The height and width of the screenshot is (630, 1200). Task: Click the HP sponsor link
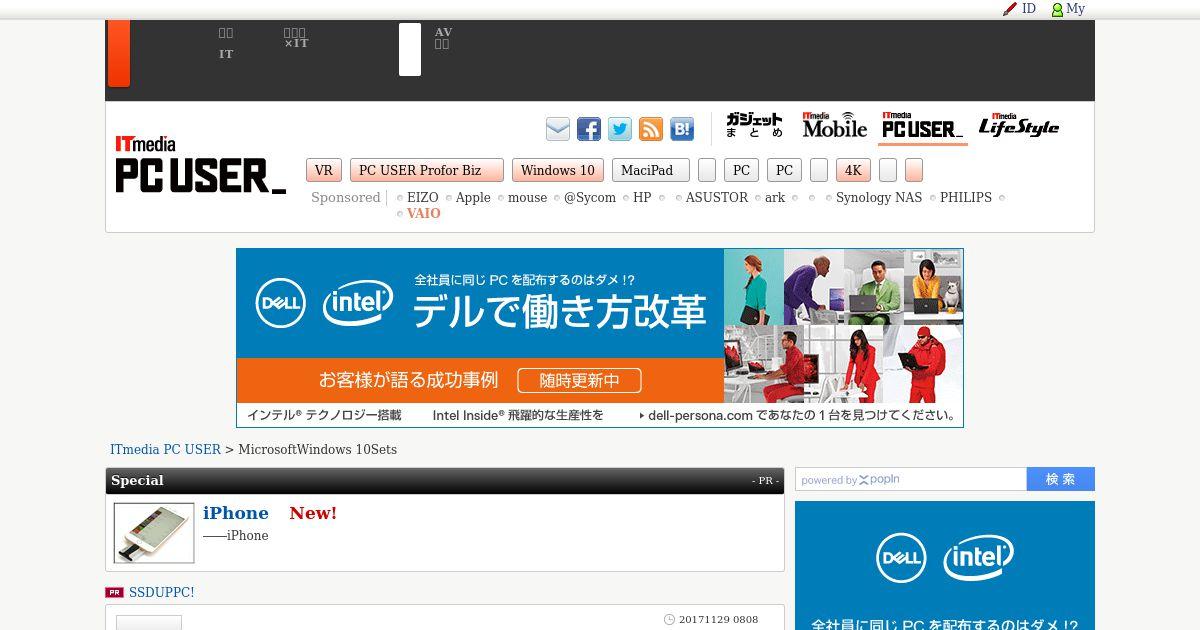click(642, 198)
